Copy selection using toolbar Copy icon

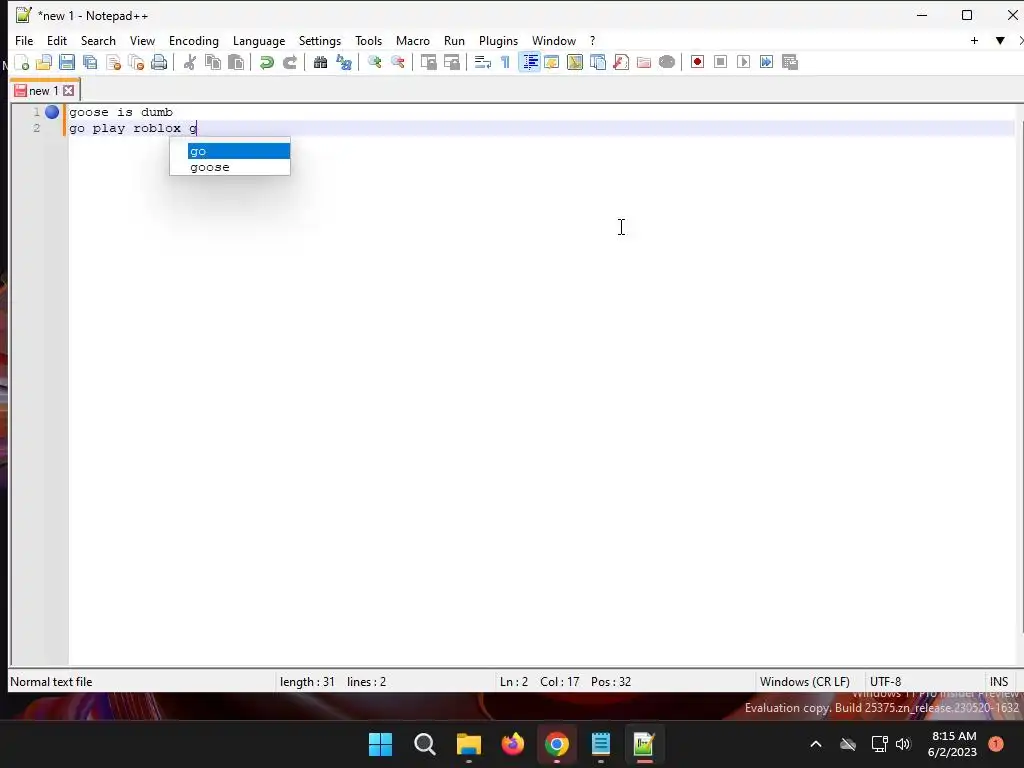(213, 62)
